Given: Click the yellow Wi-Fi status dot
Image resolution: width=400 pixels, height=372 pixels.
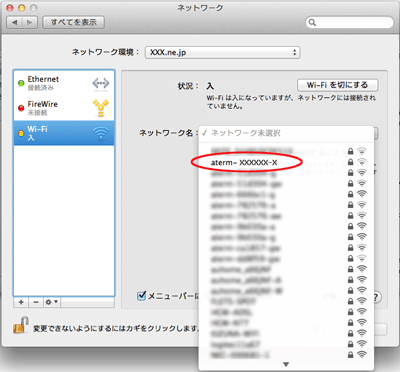Looking at the screenshot, I should click(x=21, y=133).
